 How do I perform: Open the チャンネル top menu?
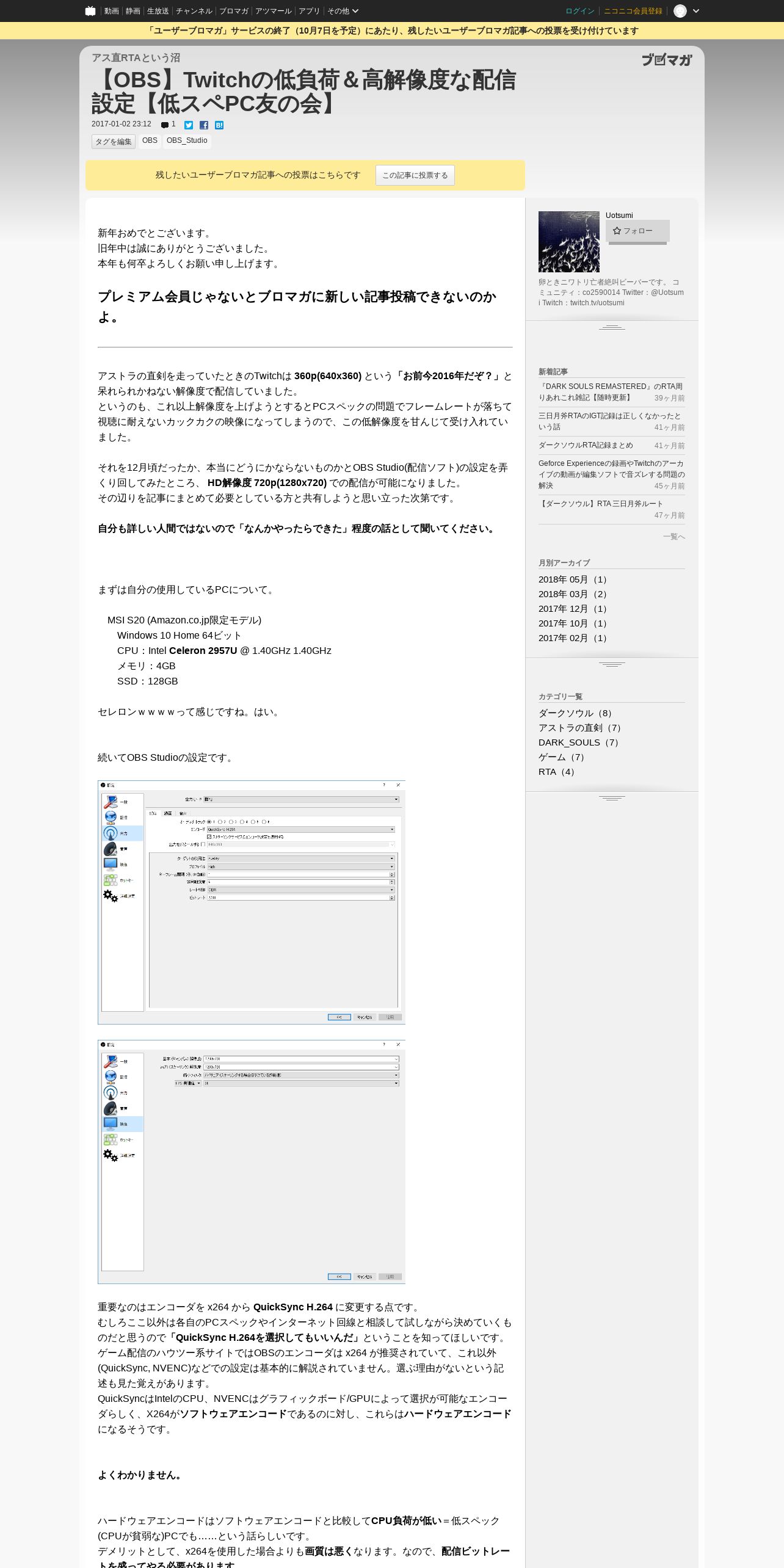(194, 11)
